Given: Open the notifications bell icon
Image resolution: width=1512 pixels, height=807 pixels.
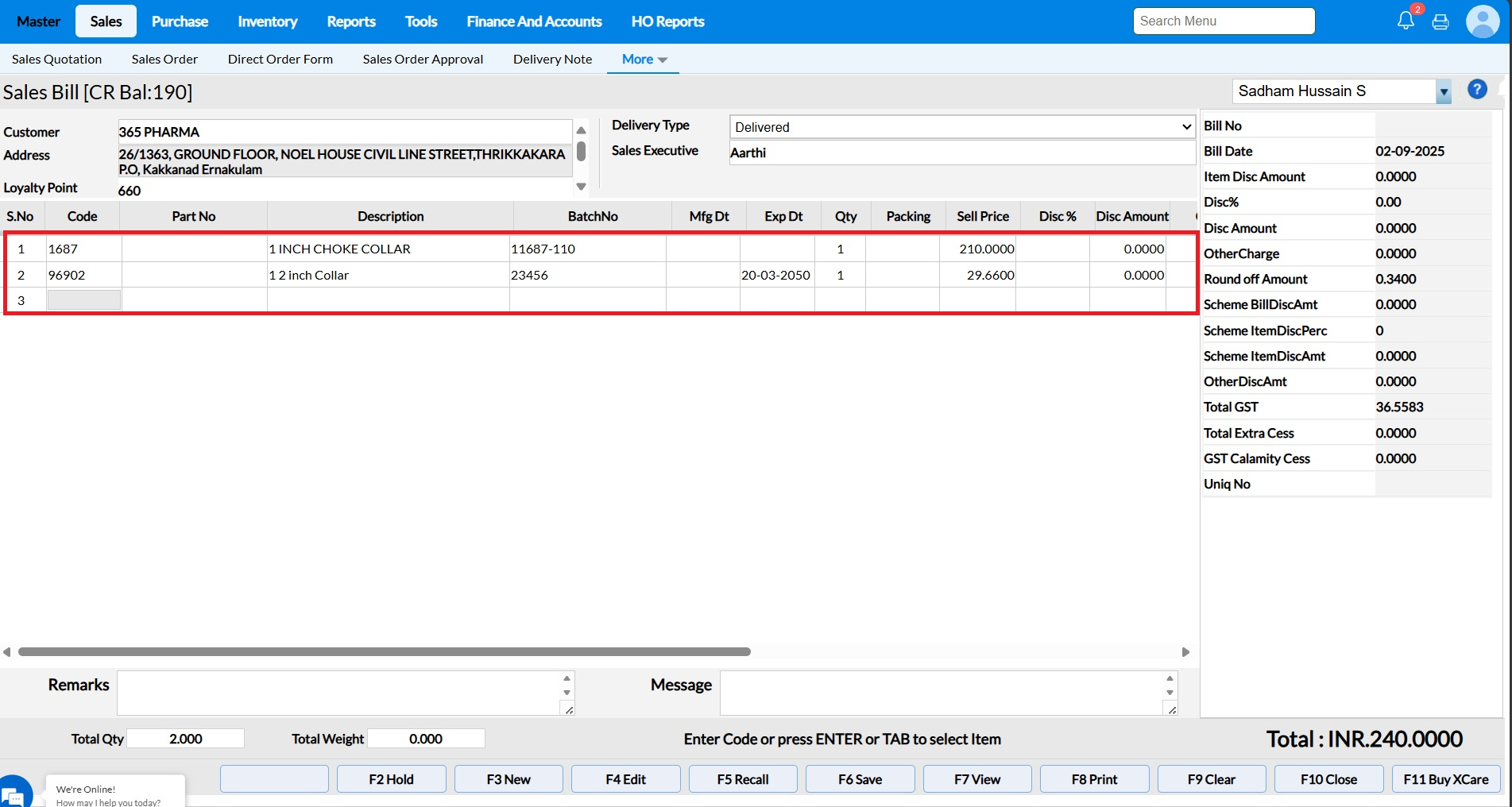Looking at the screenshot, I should (x=1406, y=21).
